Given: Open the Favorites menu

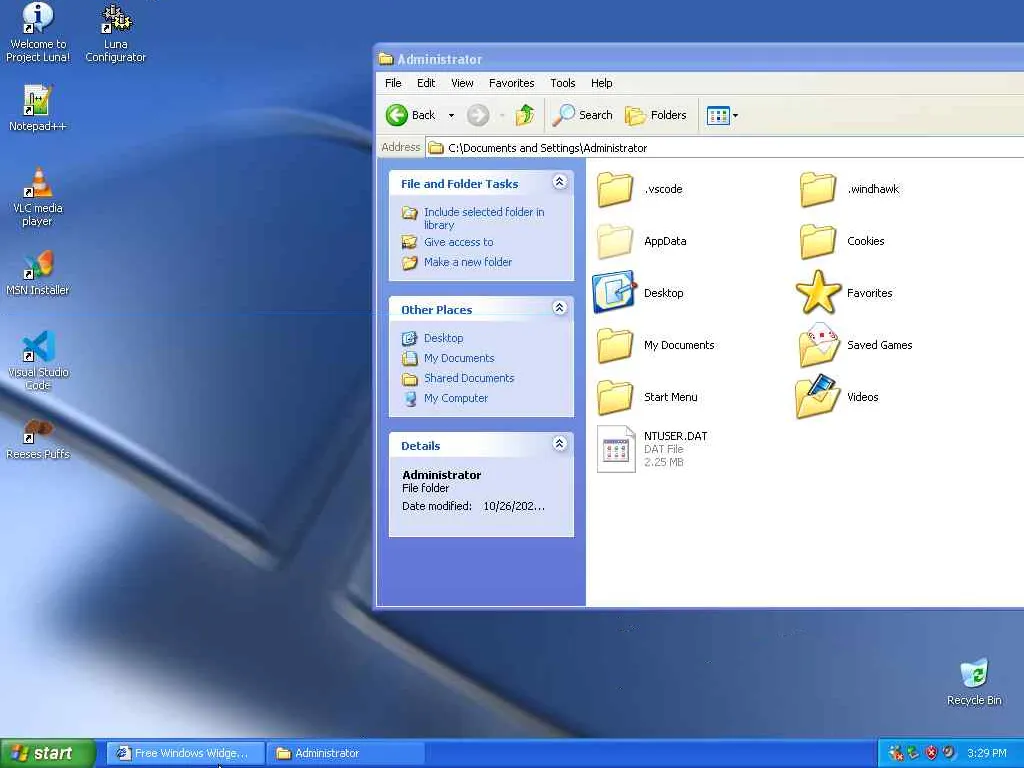Looking at the screenshot, I should [x=511, y=83].
